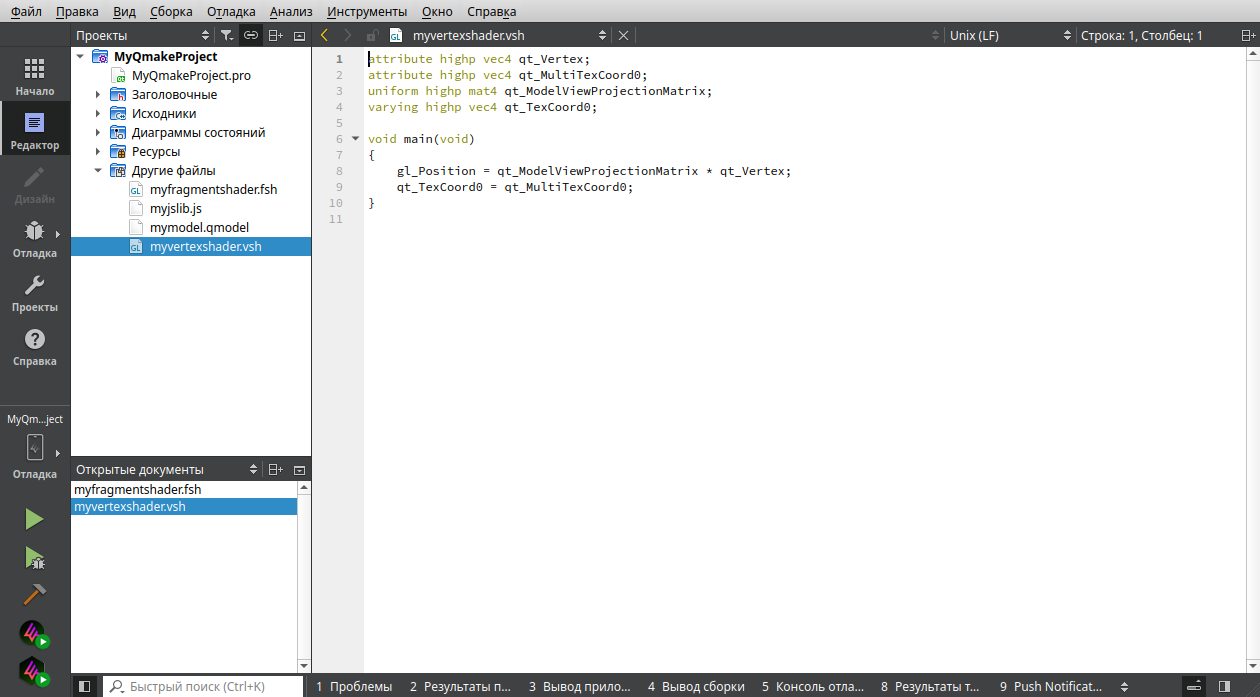Open the Unix (LF) line ending dropdown
The width and height of the screenshot is (1260, 697).
coord(1008,35)
